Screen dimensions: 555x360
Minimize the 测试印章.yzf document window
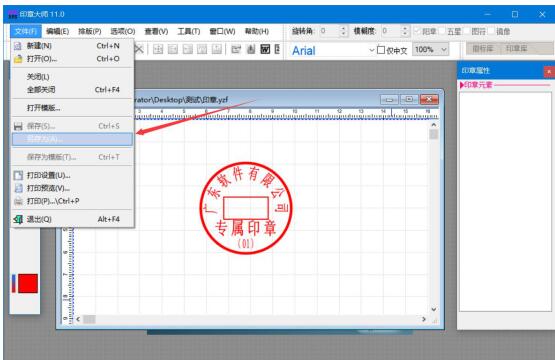point(389,99)
